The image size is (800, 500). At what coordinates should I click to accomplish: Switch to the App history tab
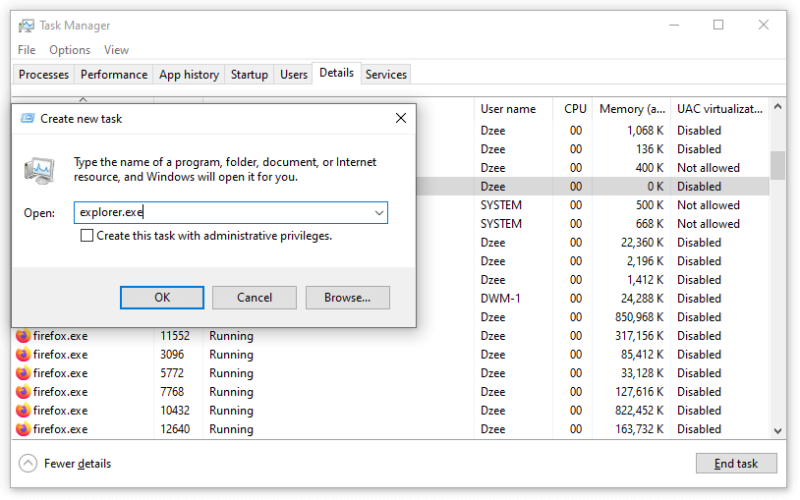[x=189, y=74]
